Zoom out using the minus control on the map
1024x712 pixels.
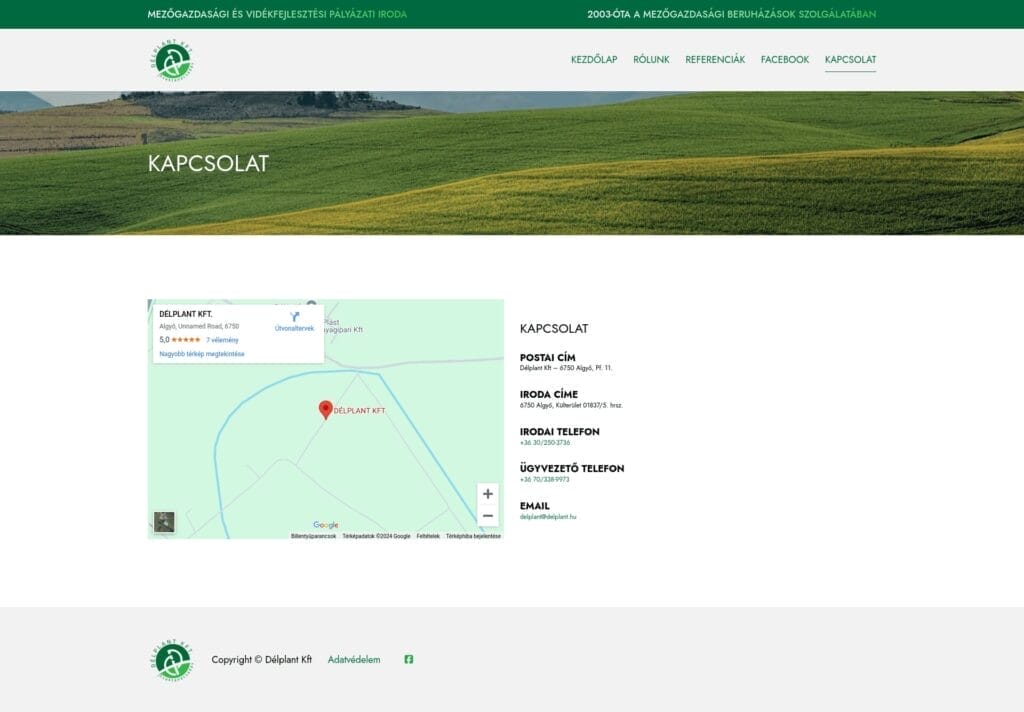[488, 515]
